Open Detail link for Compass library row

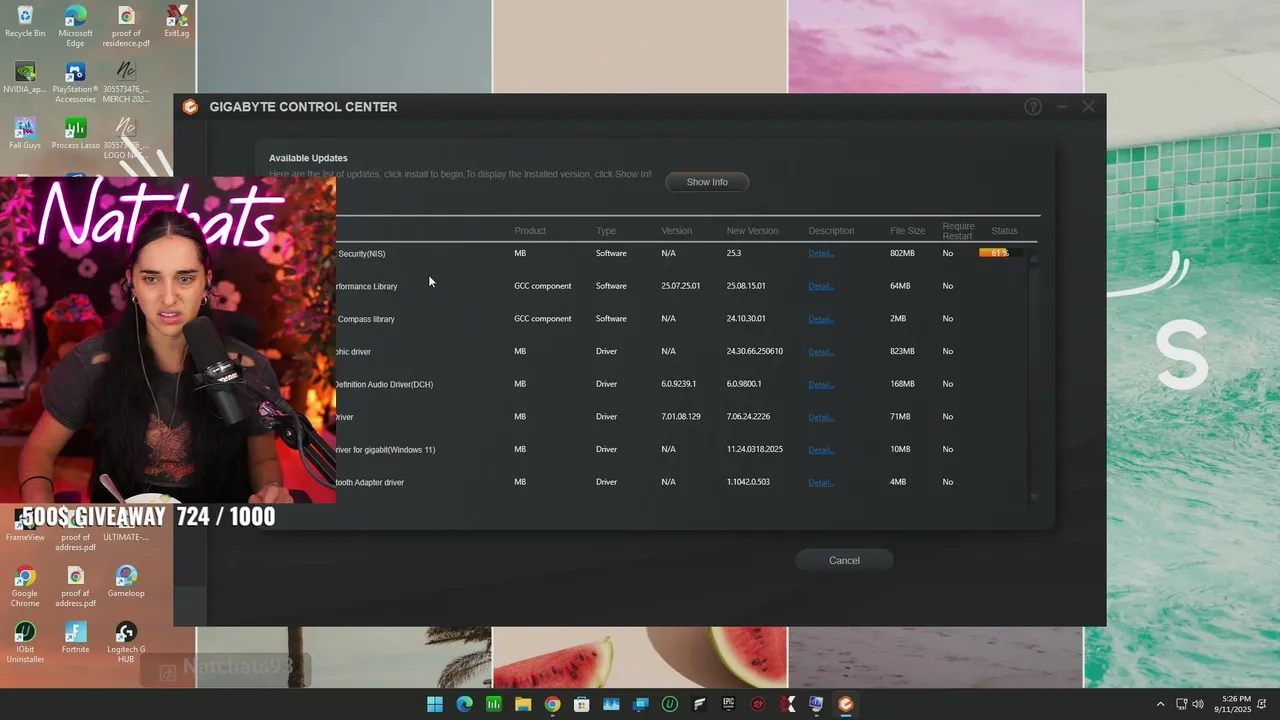click(821, 319)
